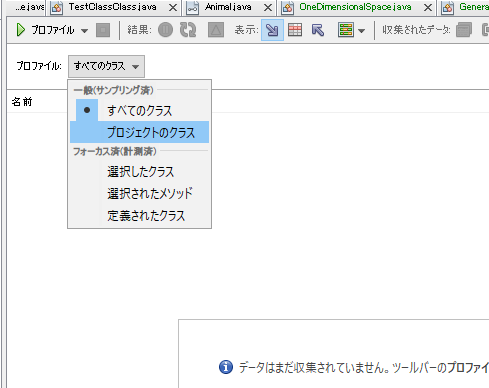Choose プロジェクトのクラス menu entry
The width and height of the screenshot is (489, 388).
(139, 132)
